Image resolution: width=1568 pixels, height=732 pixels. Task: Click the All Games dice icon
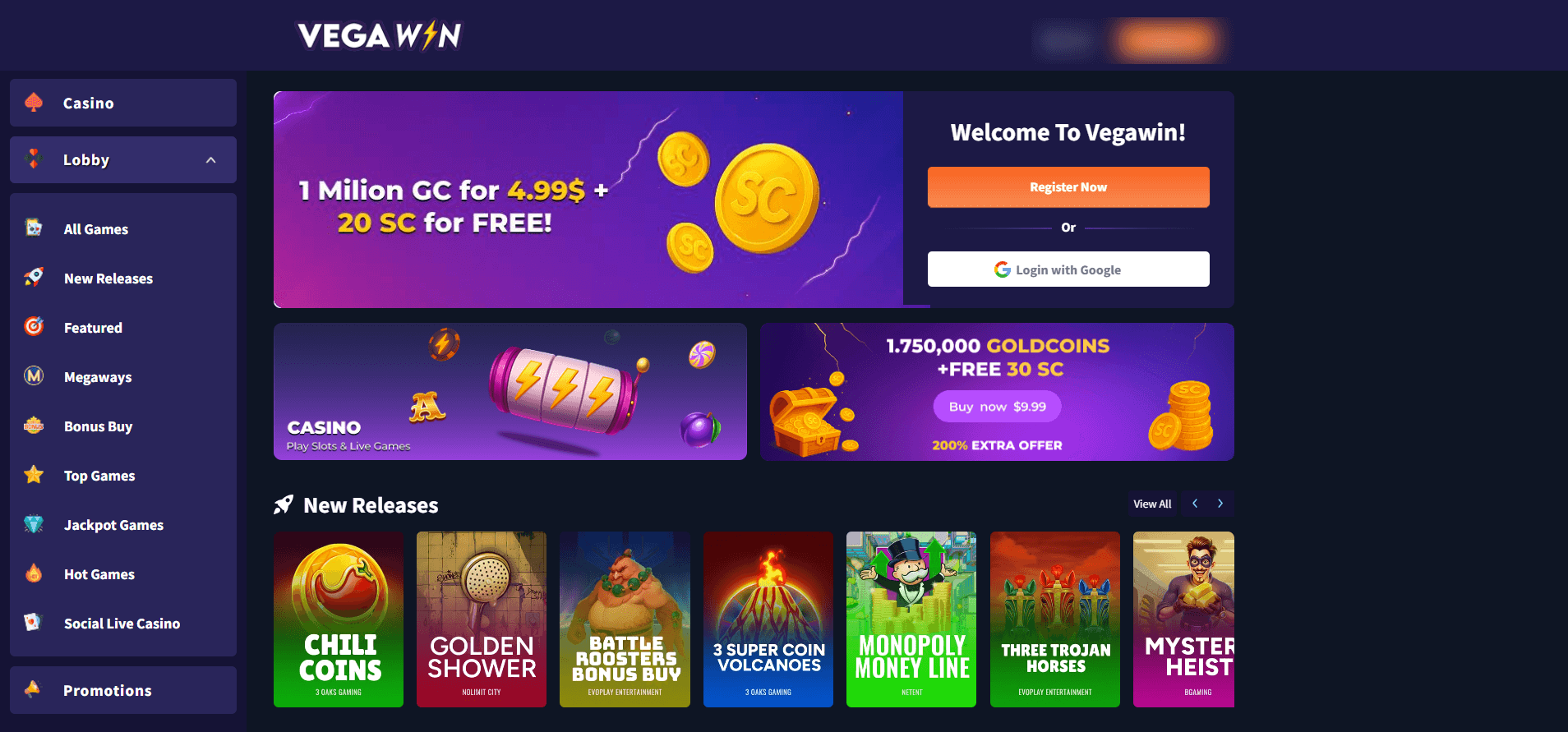[34, 228]
